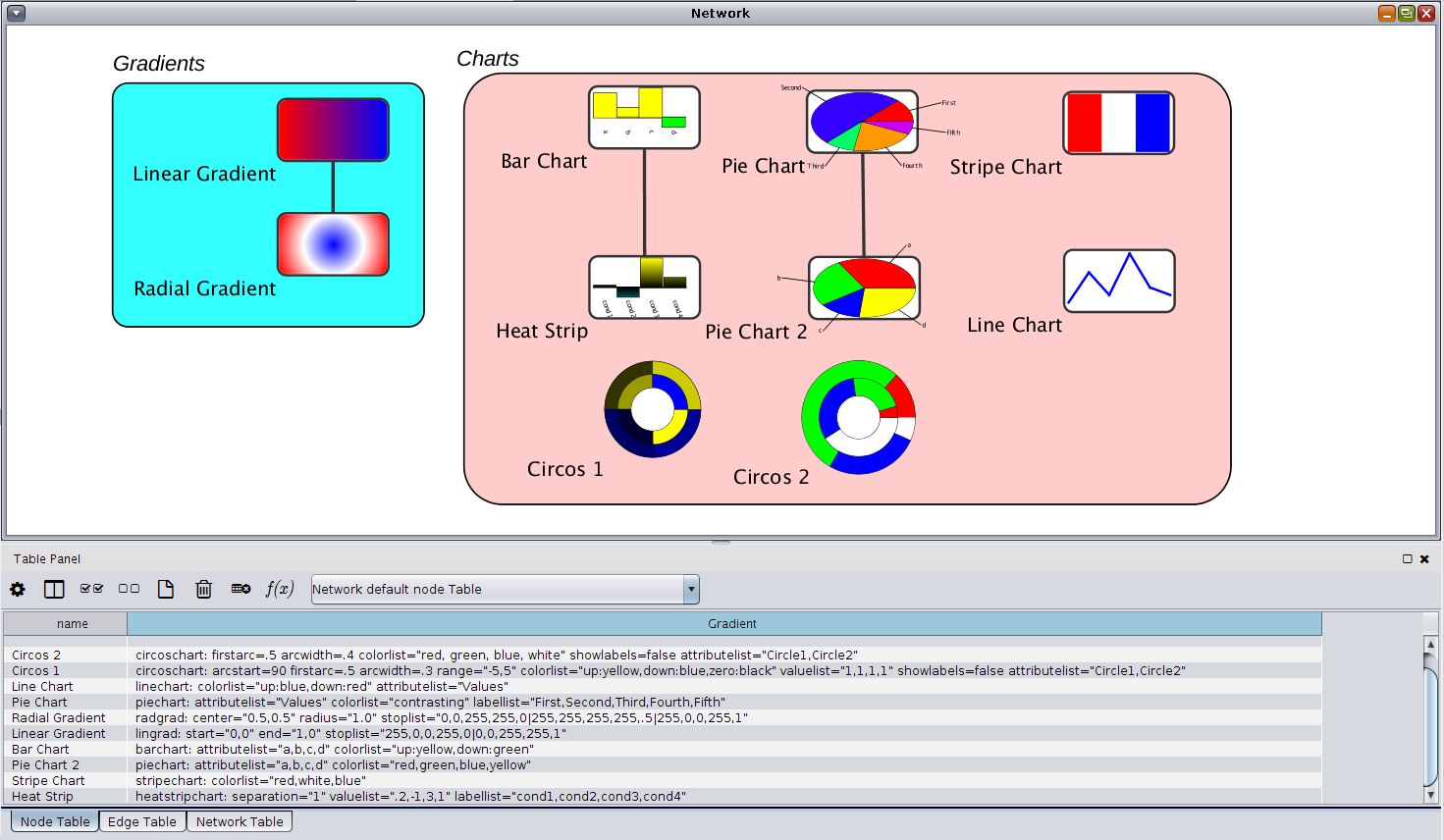
Task: Click the select all checked-boxes icon
Action: [x=91, y=589]
